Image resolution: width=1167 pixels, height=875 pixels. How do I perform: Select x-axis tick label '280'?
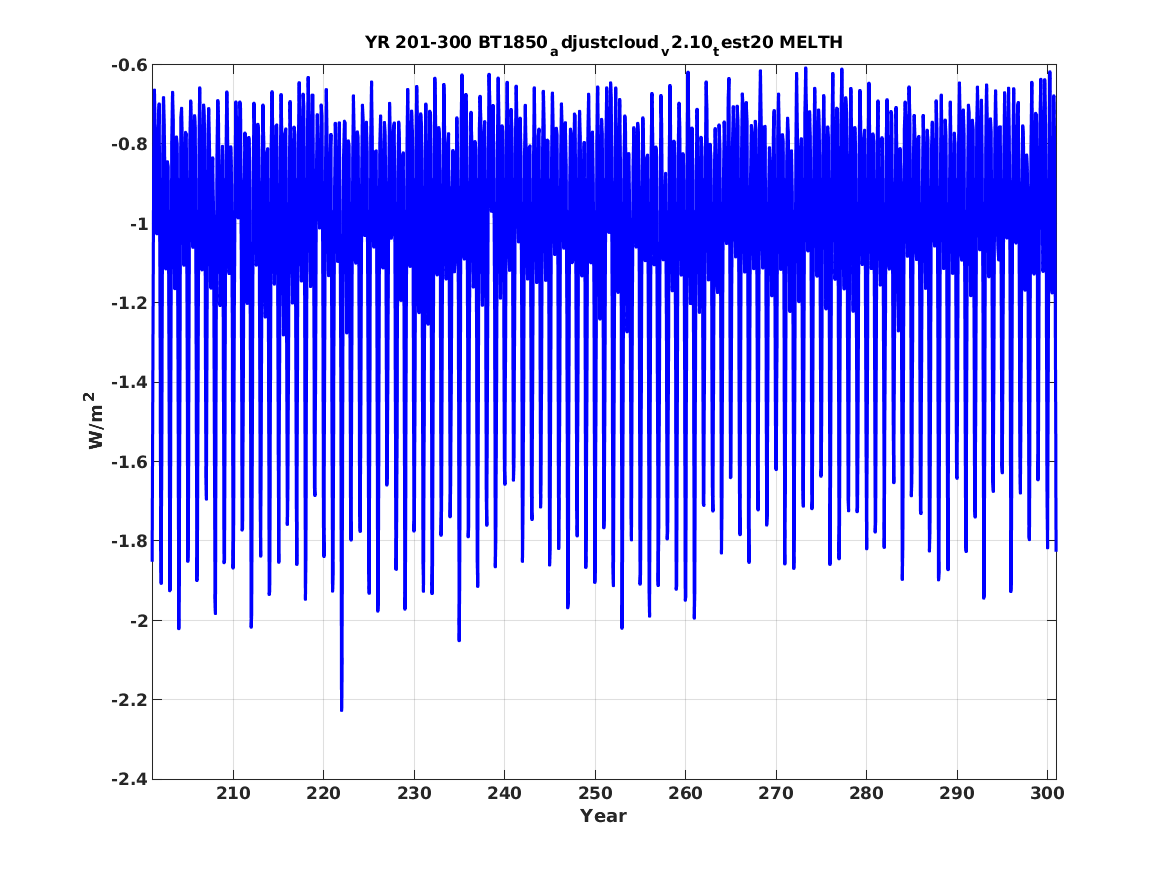866,793
